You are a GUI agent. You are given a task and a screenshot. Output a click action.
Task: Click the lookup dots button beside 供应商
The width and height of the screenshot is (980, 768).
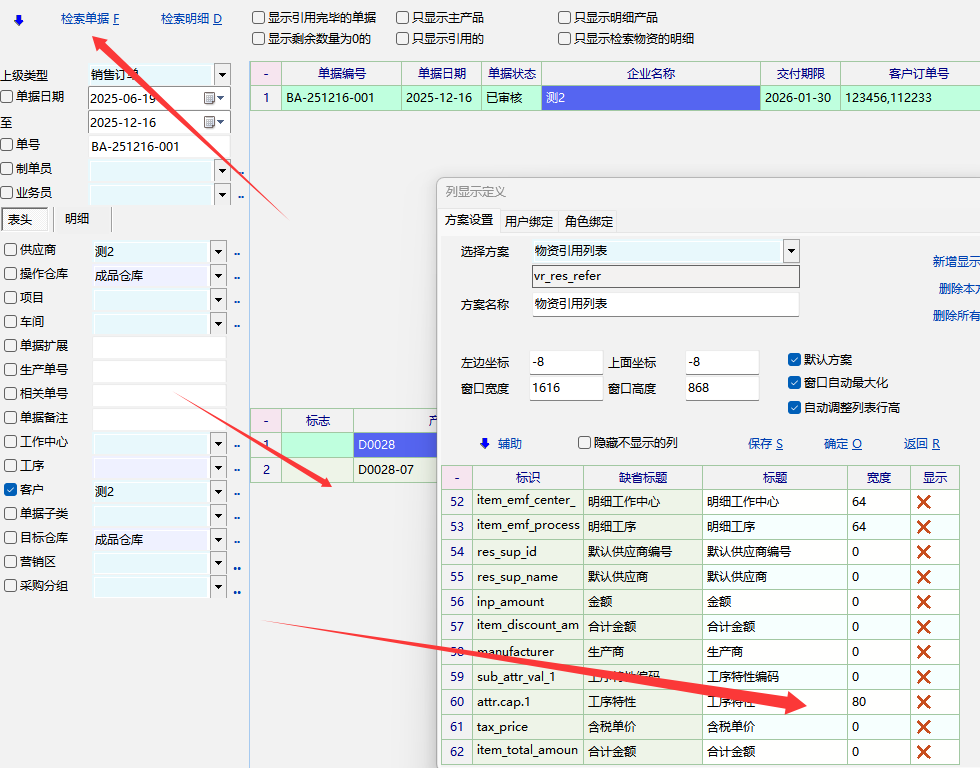point(238,252)
